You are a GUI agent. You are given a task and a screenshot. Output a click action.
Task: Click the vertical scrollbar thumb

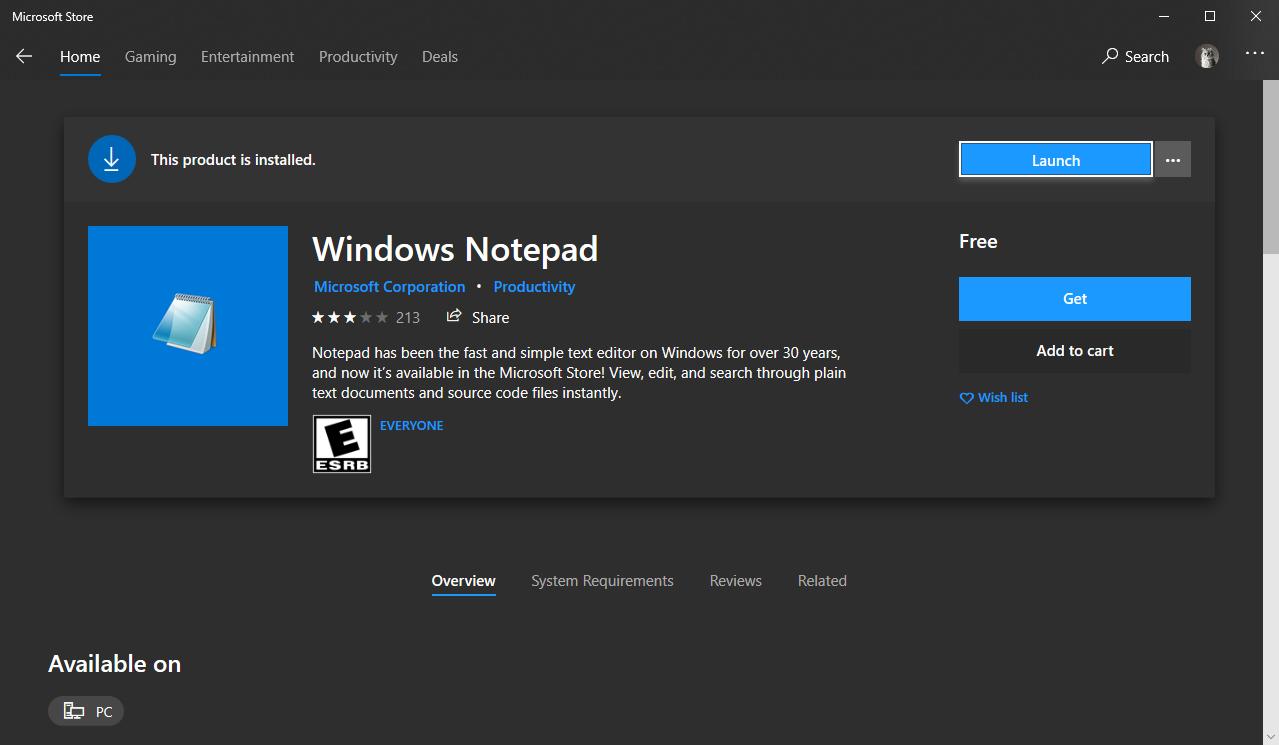click(1271, 168)
